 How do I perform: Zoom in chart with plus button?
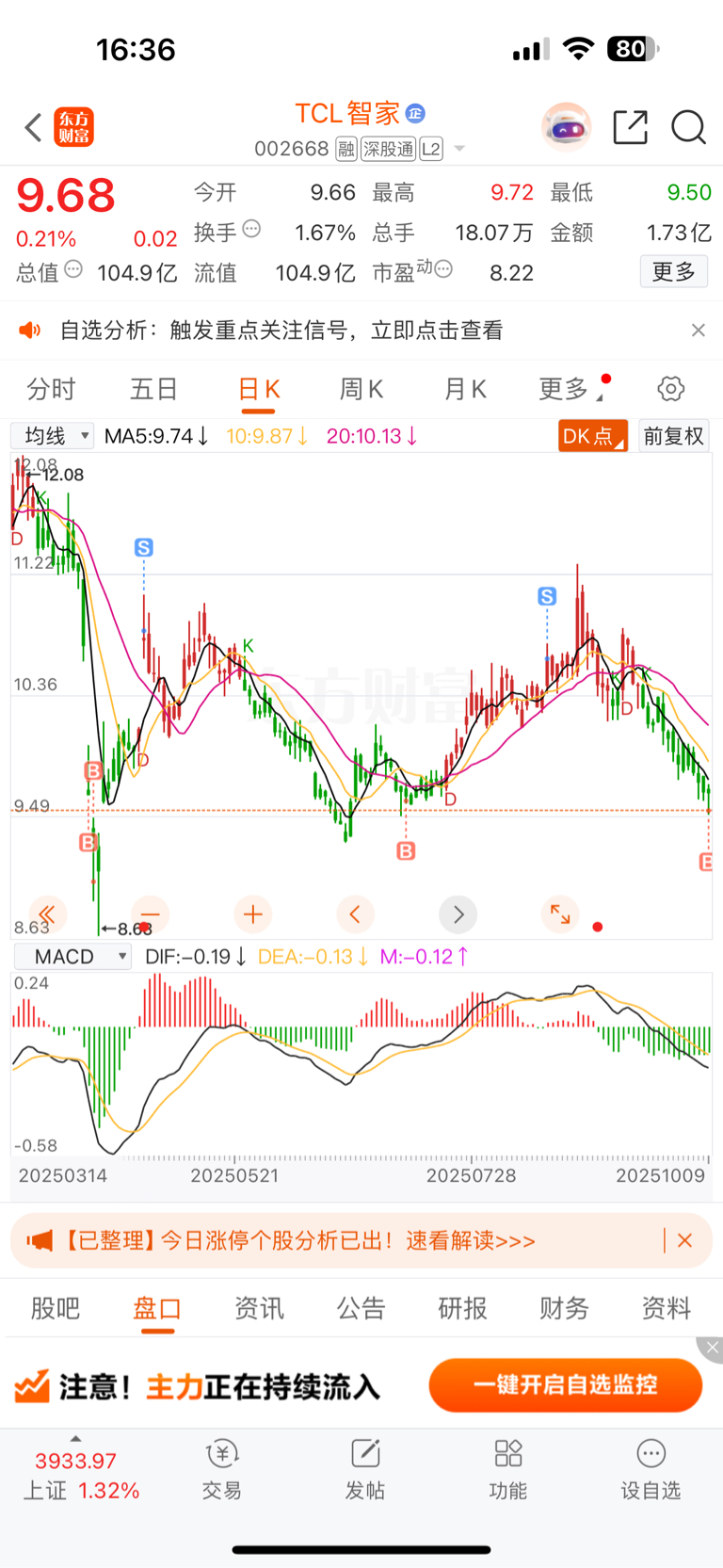252,914
